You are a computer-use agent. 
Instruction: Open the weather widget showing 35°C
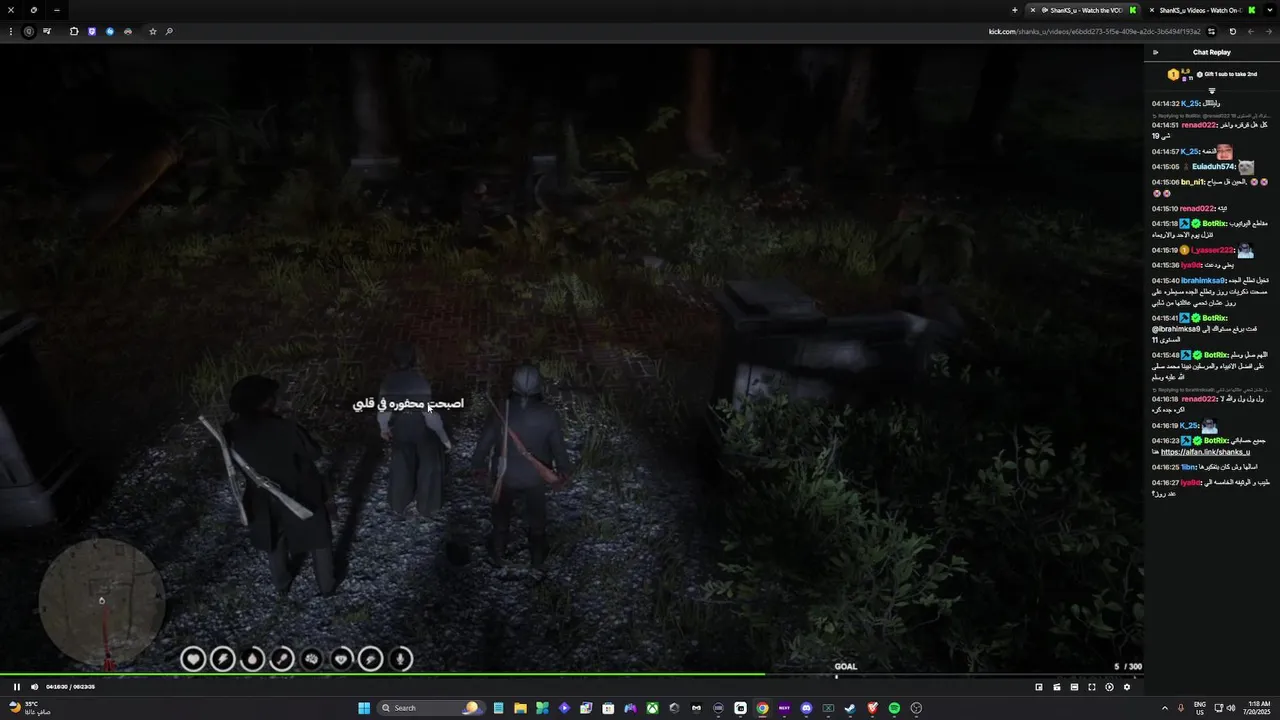28,708
